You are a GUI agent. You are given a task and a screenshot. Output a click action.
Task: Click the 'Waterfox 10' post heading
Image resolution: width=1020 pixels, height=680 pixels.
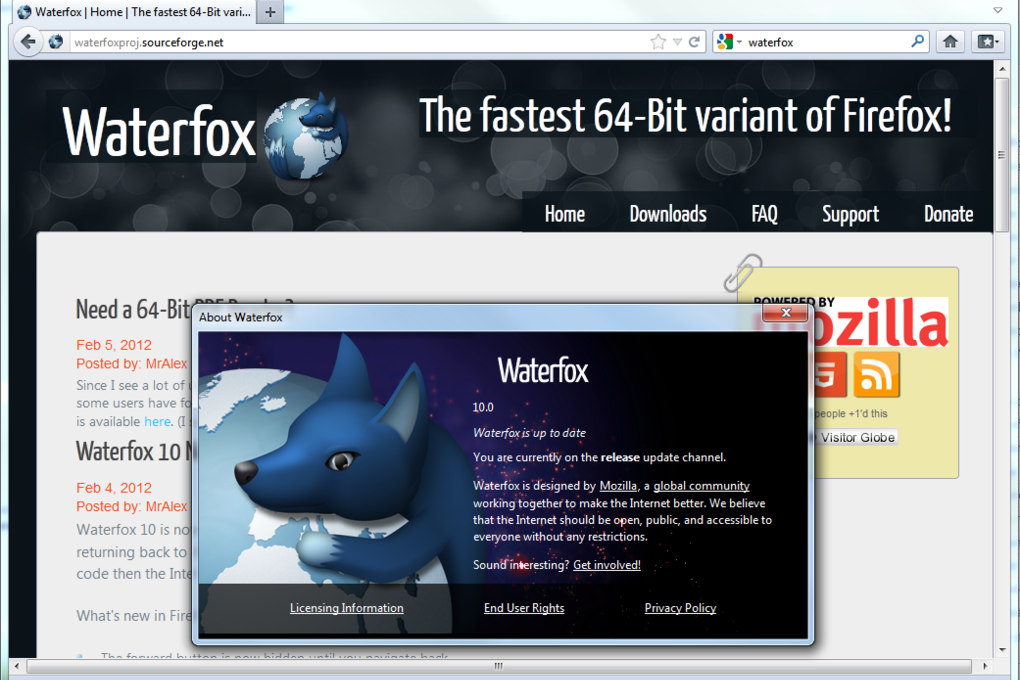click(x=134, y=451)
